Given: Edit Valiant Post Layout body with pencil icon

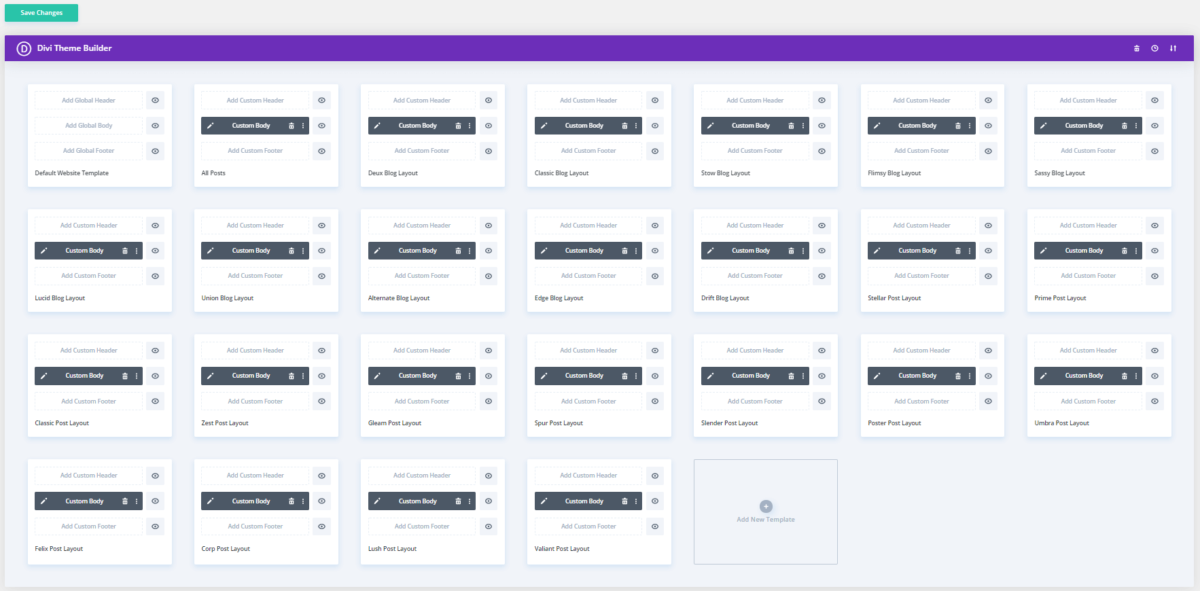Looking at the screenshot, I should point(544,500).
